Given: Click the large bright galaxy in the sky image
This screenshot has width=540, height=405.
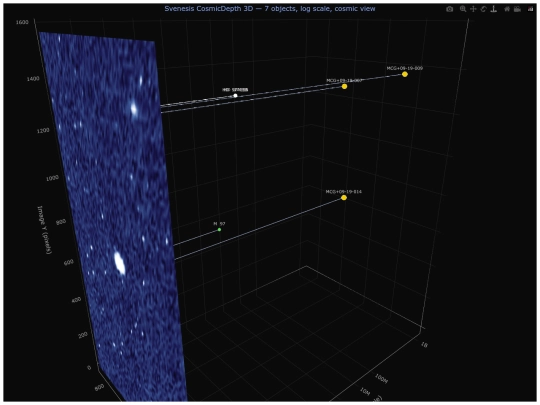Looking at the screenshot, I should point(120,263).
